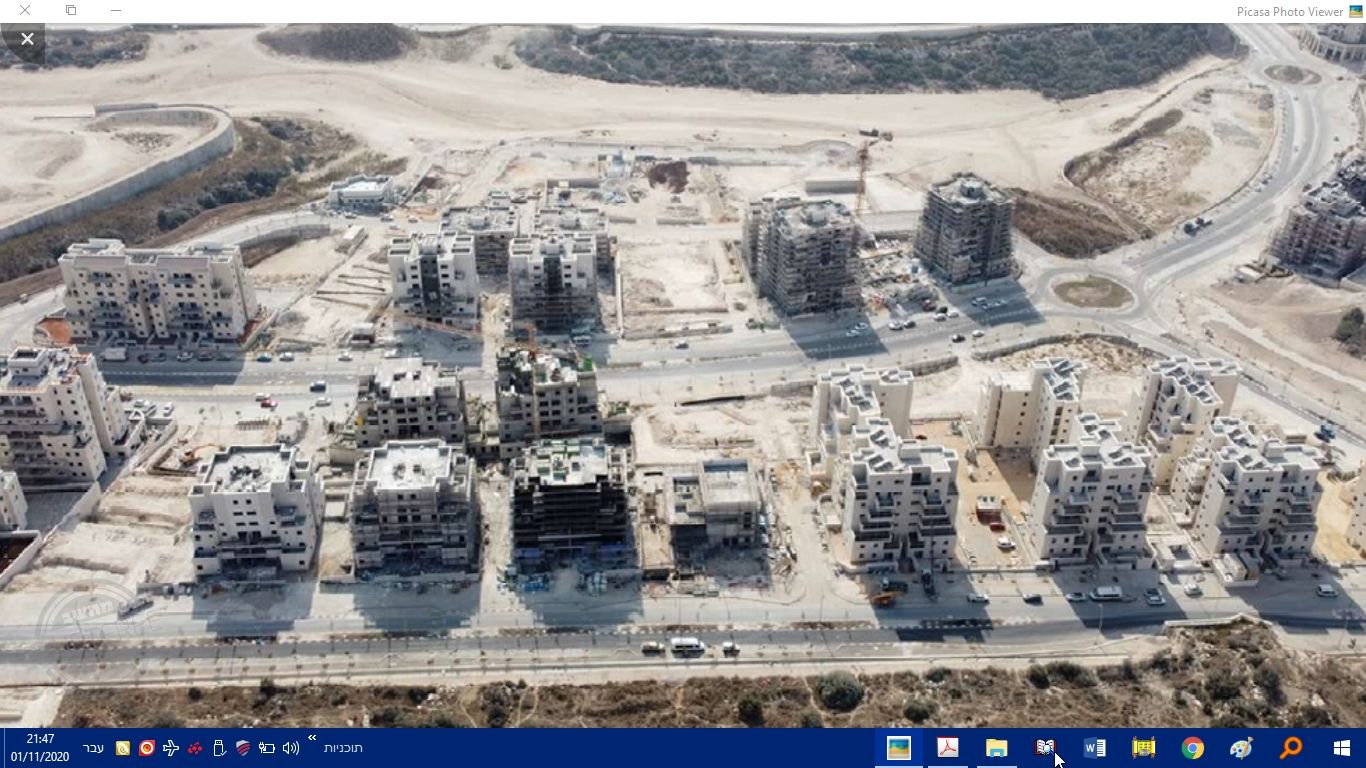Expand hidden tray icons with the chevron

click(312, 738)
